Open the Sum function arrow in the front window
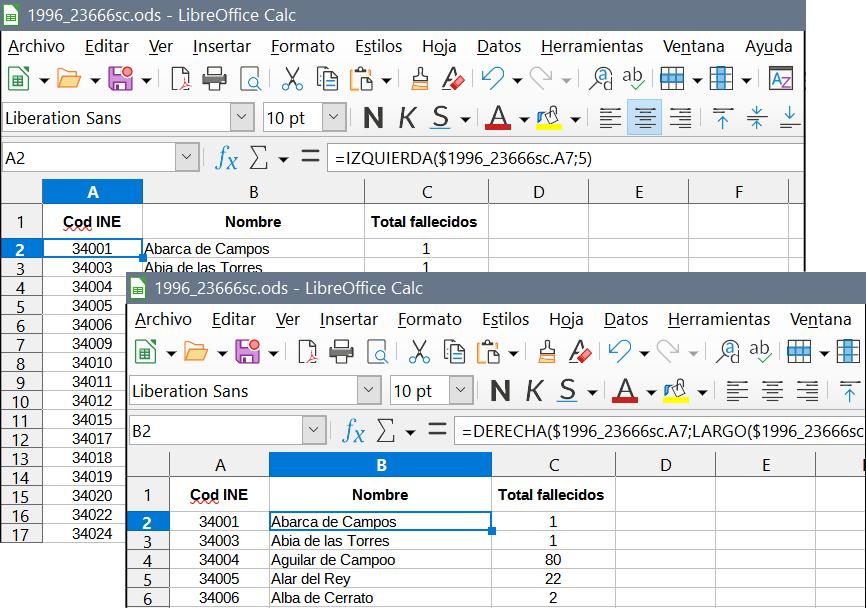866x608 pixels. [x=410, y=432]
